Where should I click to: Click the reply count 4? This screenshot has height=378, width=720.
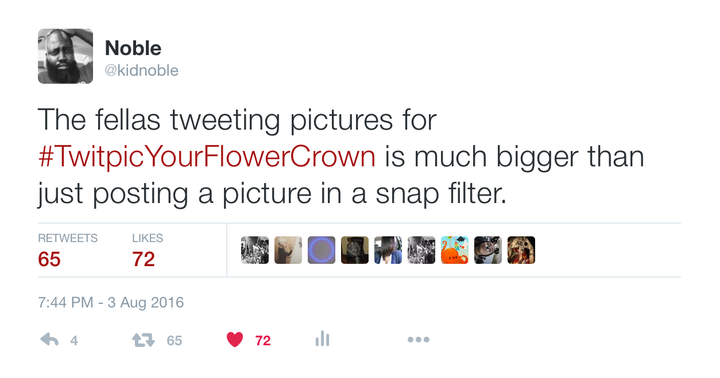tap(74, 340)
